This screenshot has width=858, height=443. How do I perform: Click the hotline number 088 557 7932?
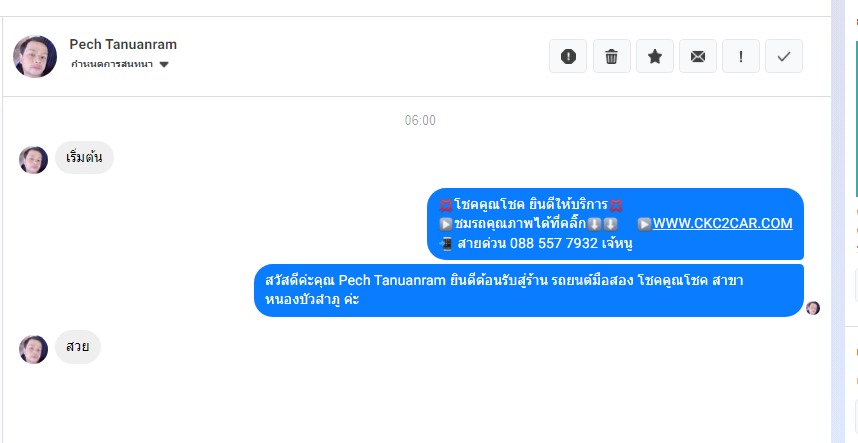[554, 243]
